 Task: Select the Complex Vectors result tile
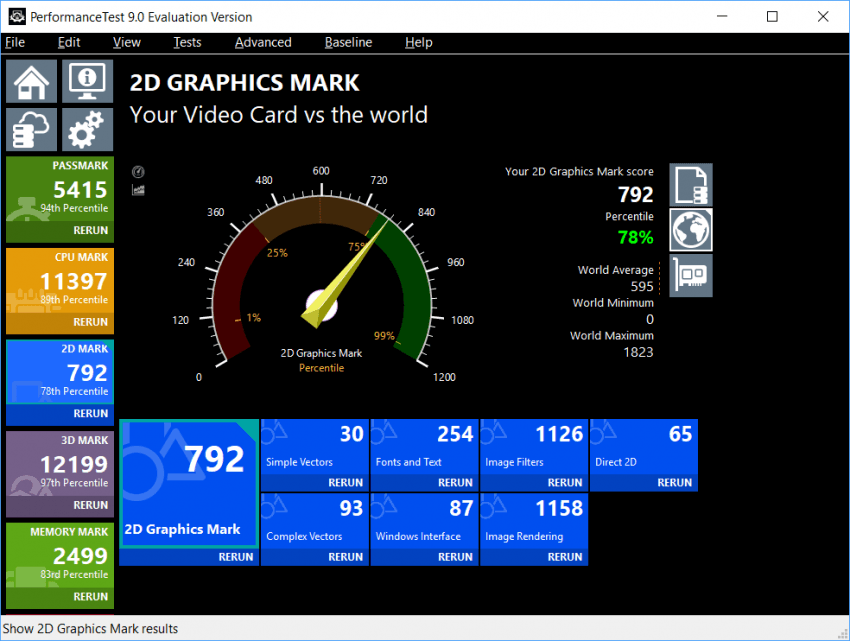coord(315,521)
